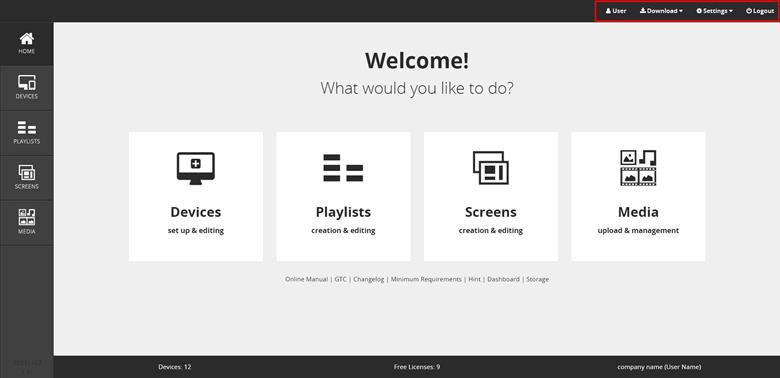Expand the Settings dropdown menu
780x378 pixels.
coord(714,11)
